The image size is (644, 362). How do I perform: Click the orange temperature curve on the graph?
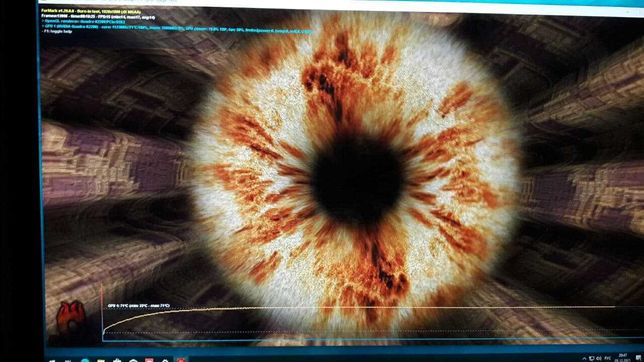pyautogui.click(x=172, y=311)
